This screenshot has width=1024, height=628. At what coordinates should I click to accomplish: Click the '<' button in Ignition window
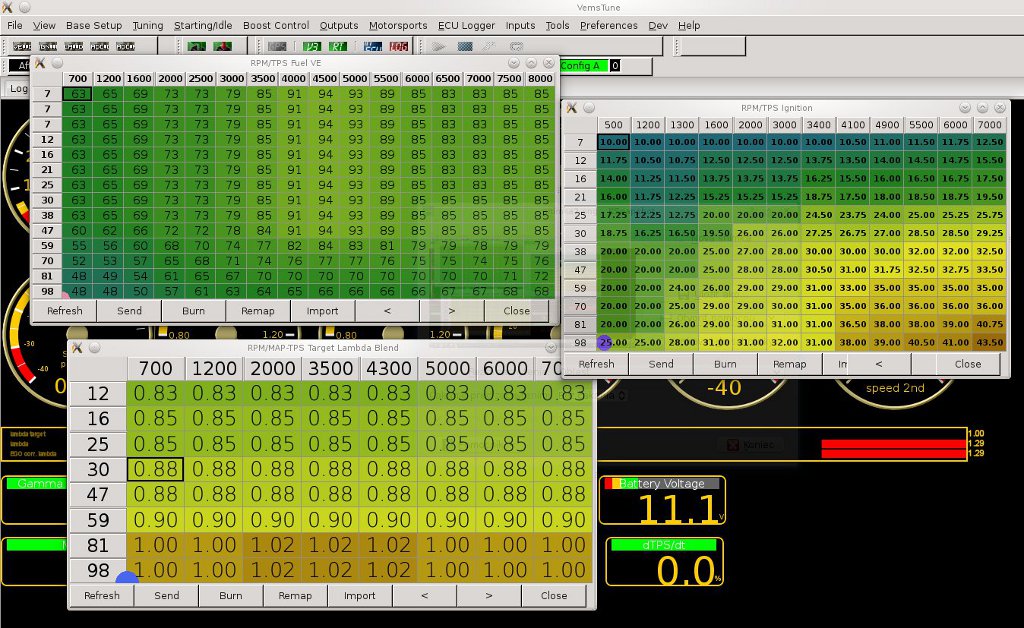point(879,364)
